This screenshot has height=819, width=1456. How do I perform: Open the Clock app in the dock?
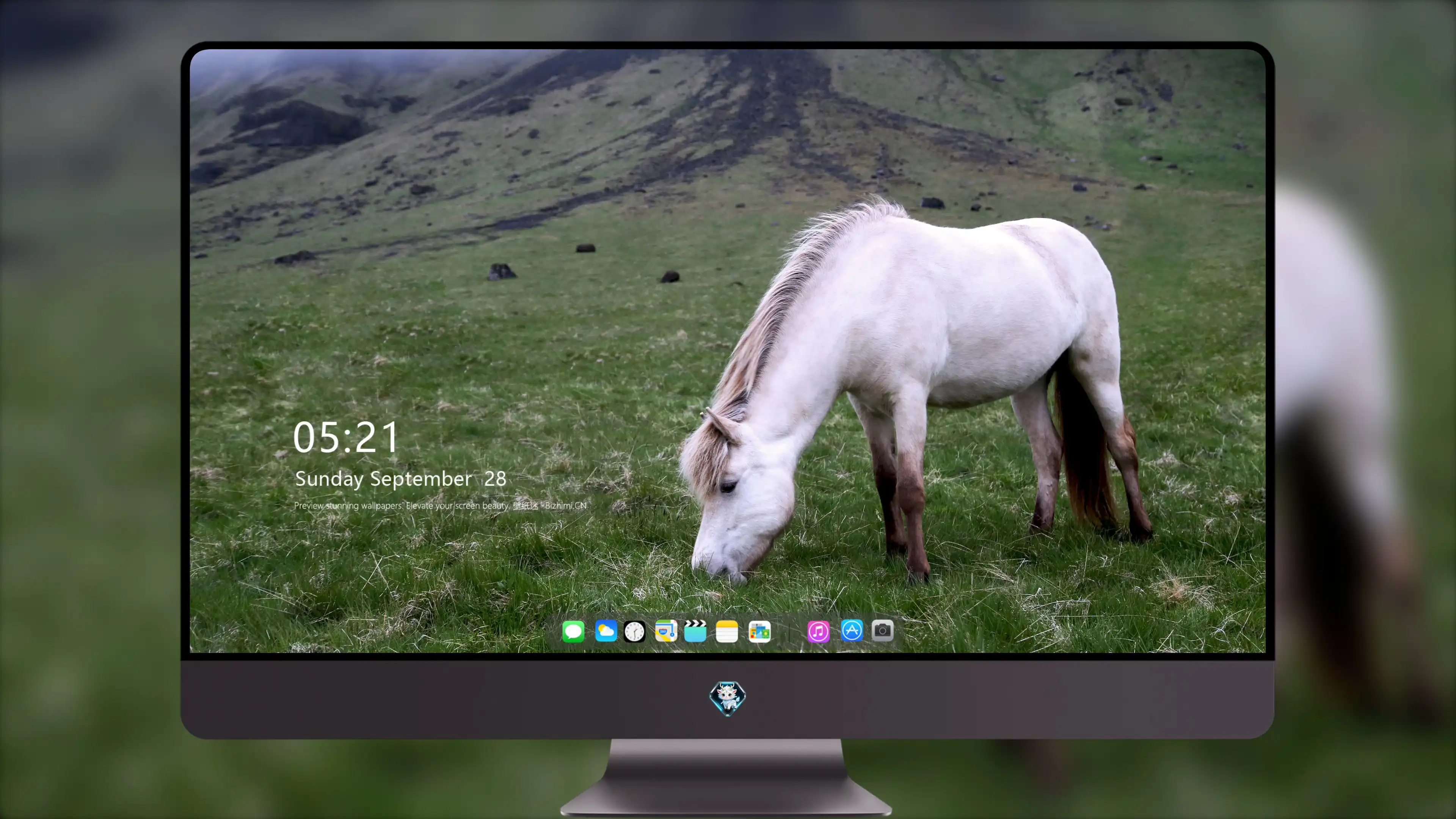click(x=634, y=631)
